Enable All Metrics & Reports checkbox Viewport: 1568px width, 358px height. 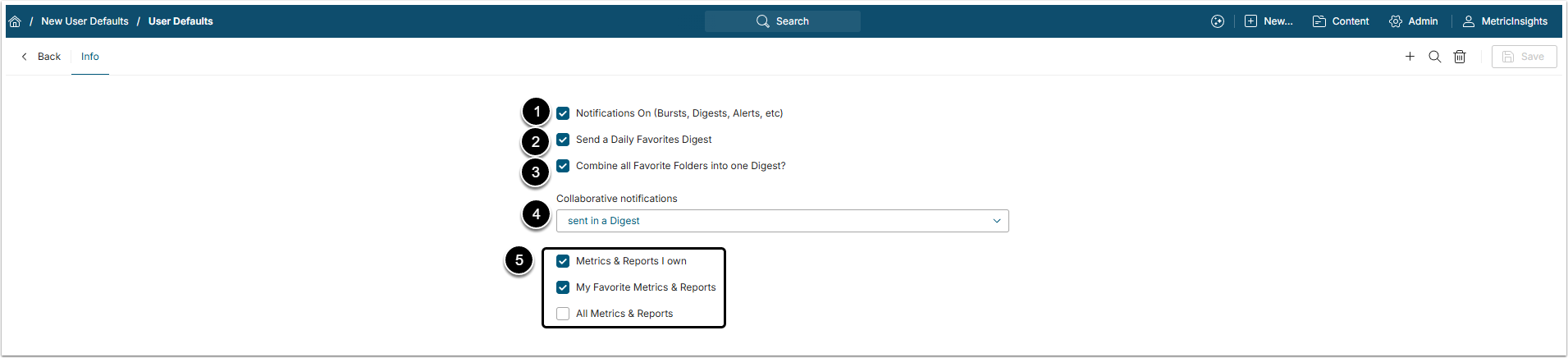click(x=563, y=314)
